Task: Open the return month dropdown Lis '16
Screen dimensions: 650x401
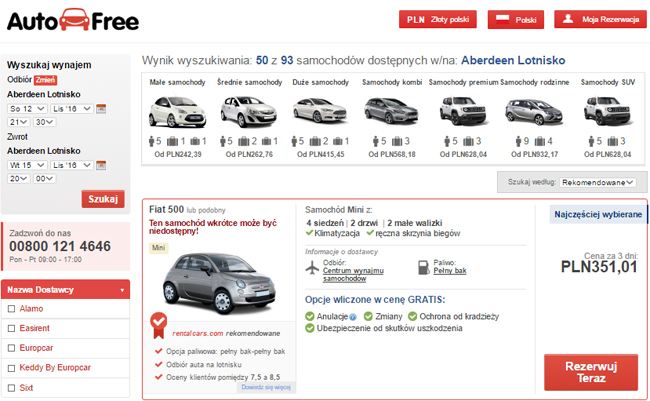Action: [x=72, y=165]
